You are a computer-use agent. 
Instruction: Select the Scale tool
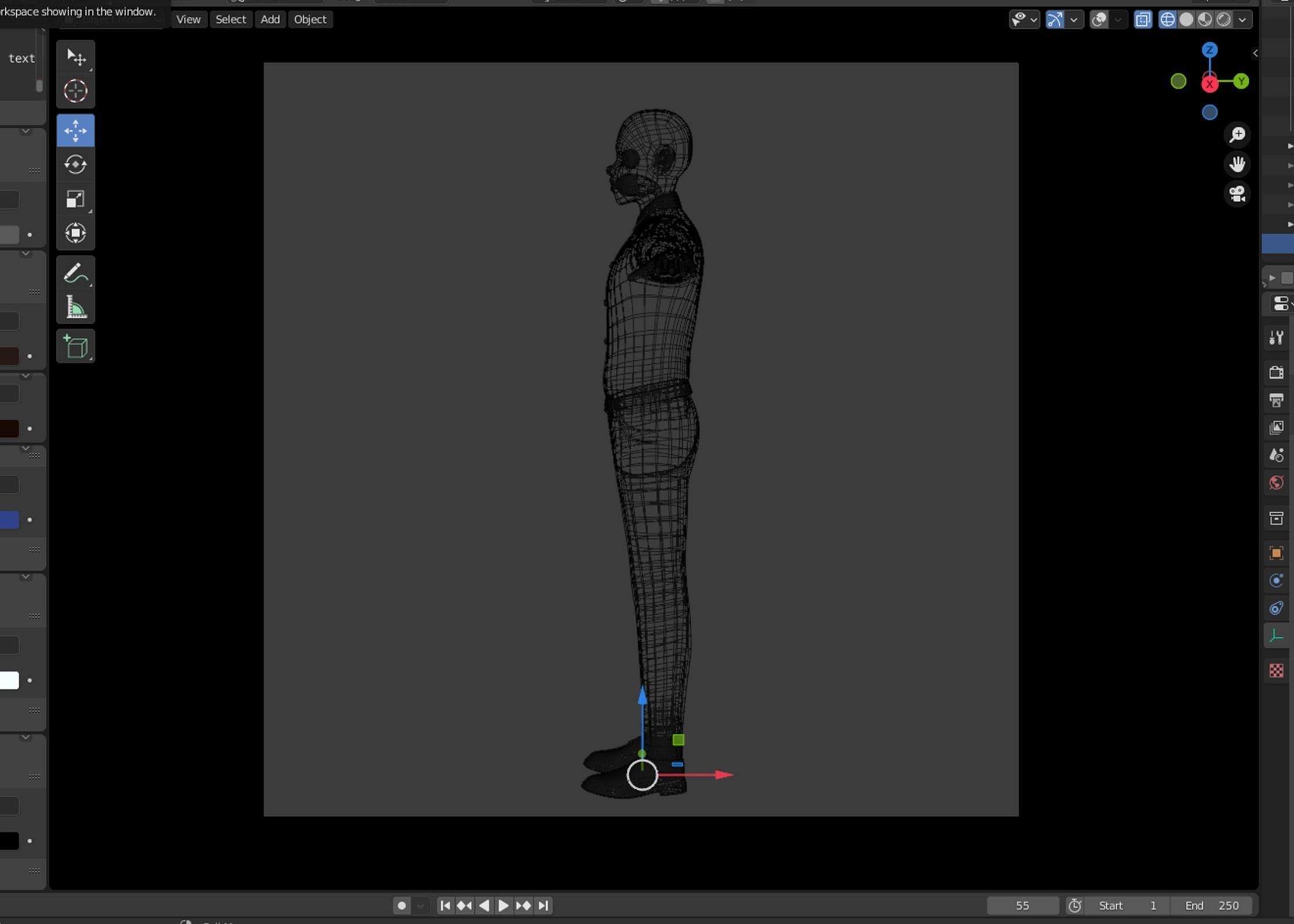tap(76, 199)
